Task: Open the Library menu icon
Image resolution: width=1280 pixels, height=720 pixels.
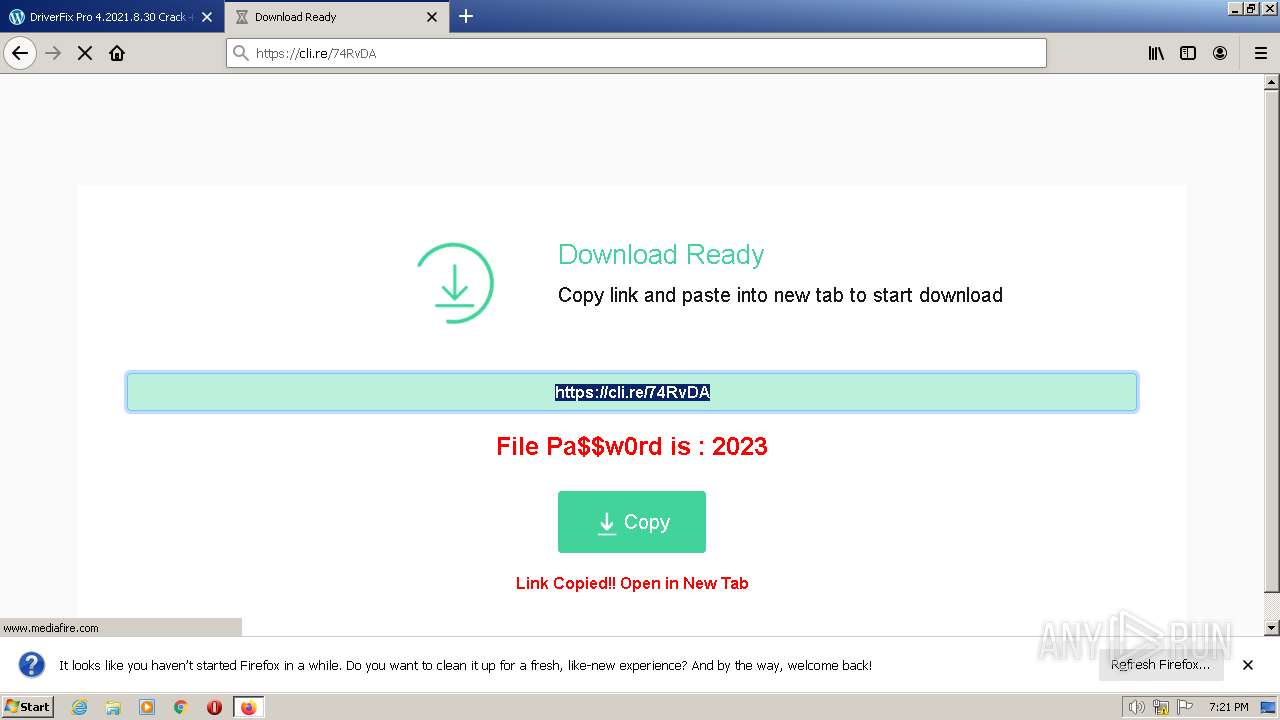Action: click(x=1156, y=53)
